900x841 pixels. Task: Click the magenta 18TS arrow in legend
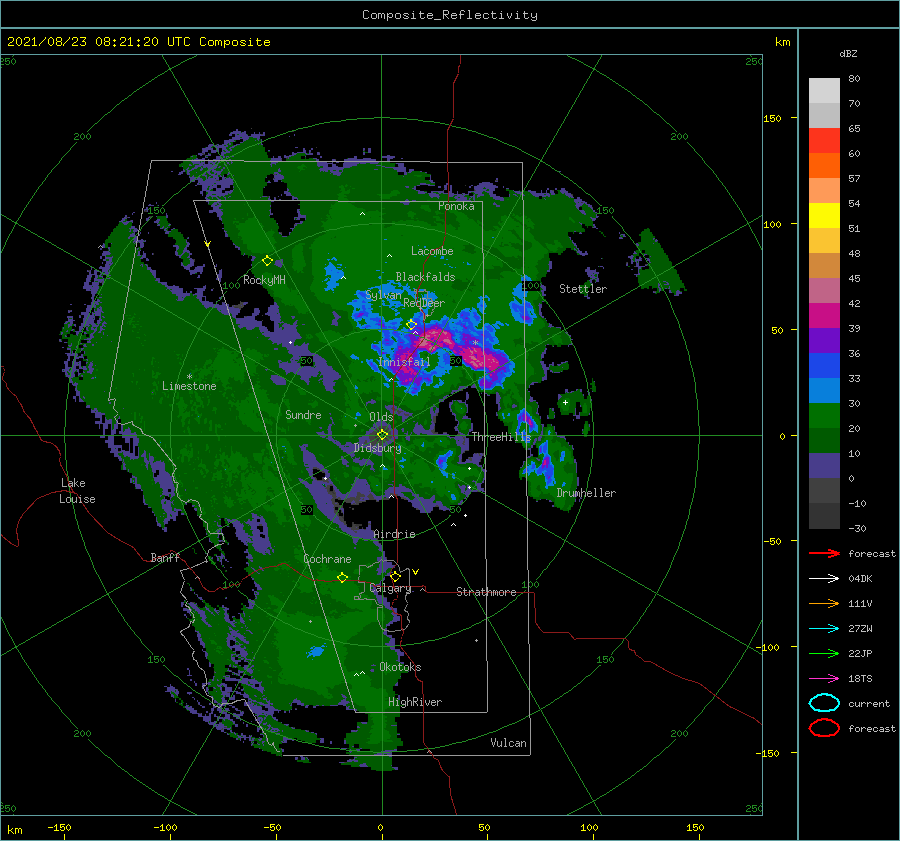coord(824,679)
